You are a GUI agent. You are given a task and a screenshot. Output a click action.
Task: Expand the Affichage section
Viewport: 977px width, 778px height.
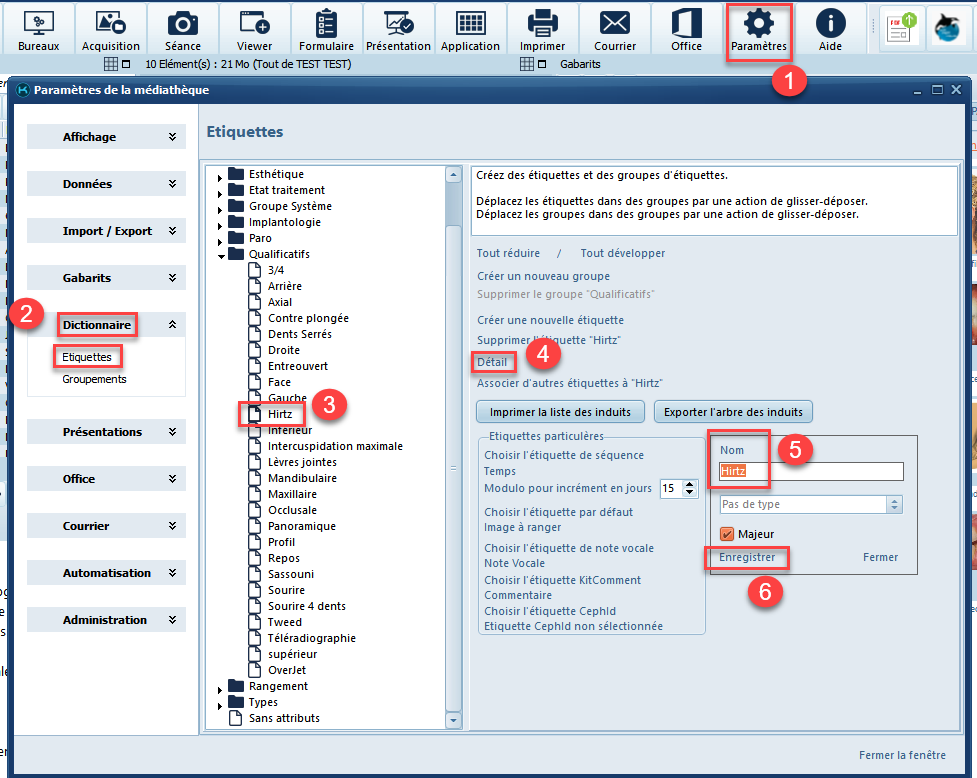[x=106, y=137]
